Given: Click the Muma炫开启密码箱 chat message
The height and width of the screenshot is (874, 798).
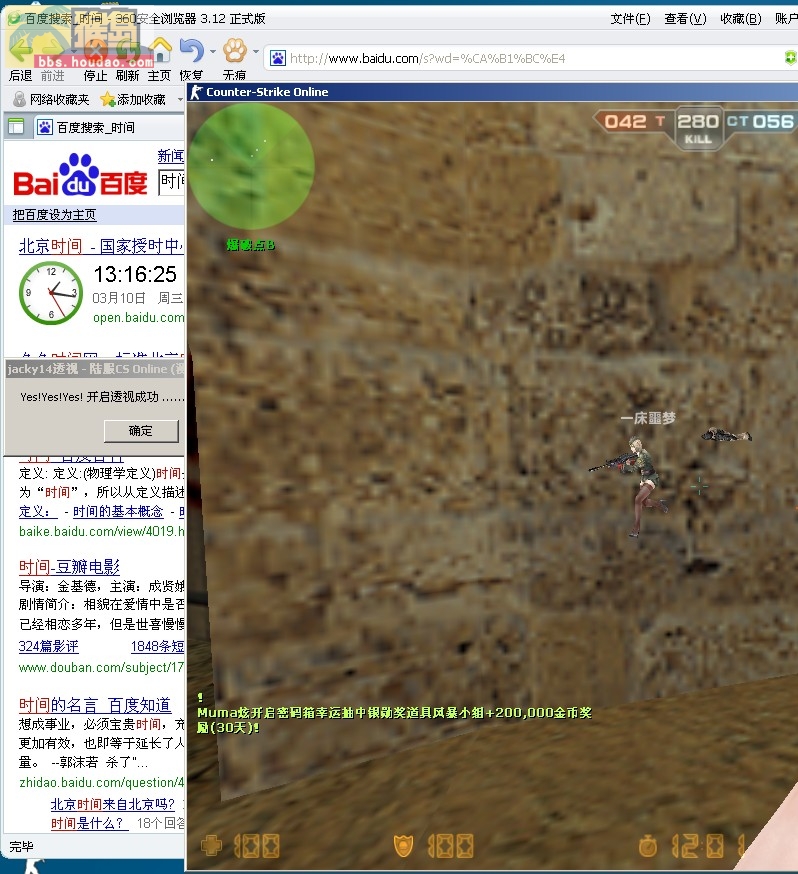Looking at the screenshot, I should (x=394, y=720).
